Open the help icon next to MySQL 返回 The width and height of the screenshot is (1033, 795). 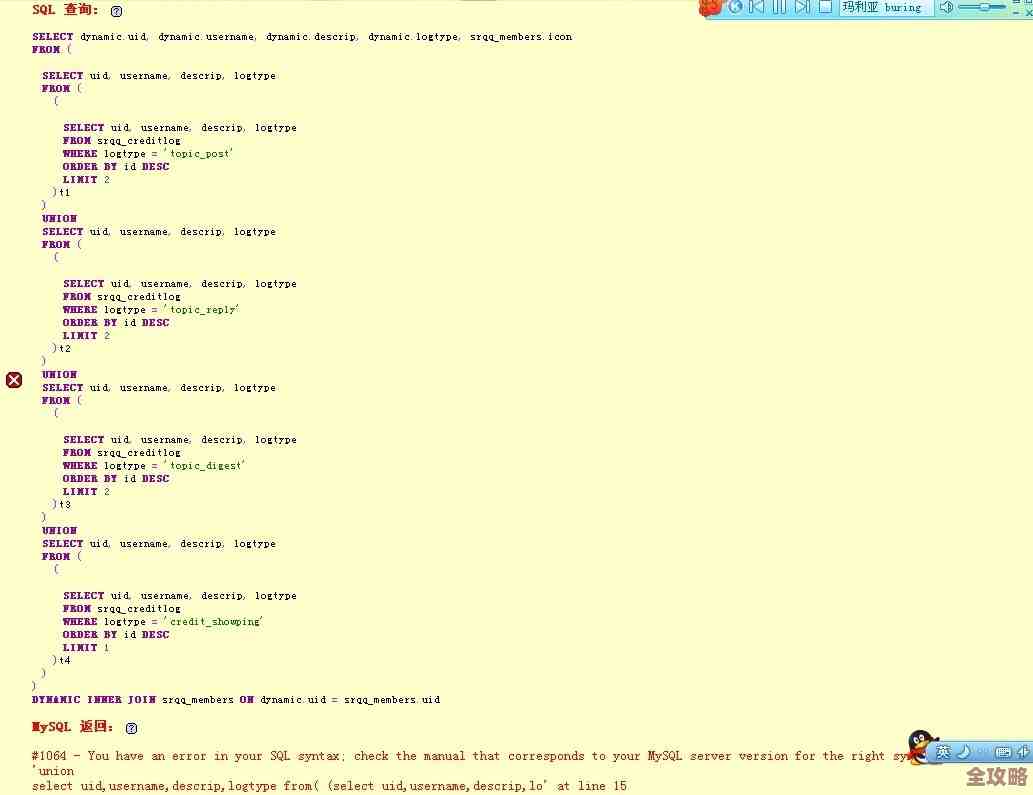coord(131,728)
